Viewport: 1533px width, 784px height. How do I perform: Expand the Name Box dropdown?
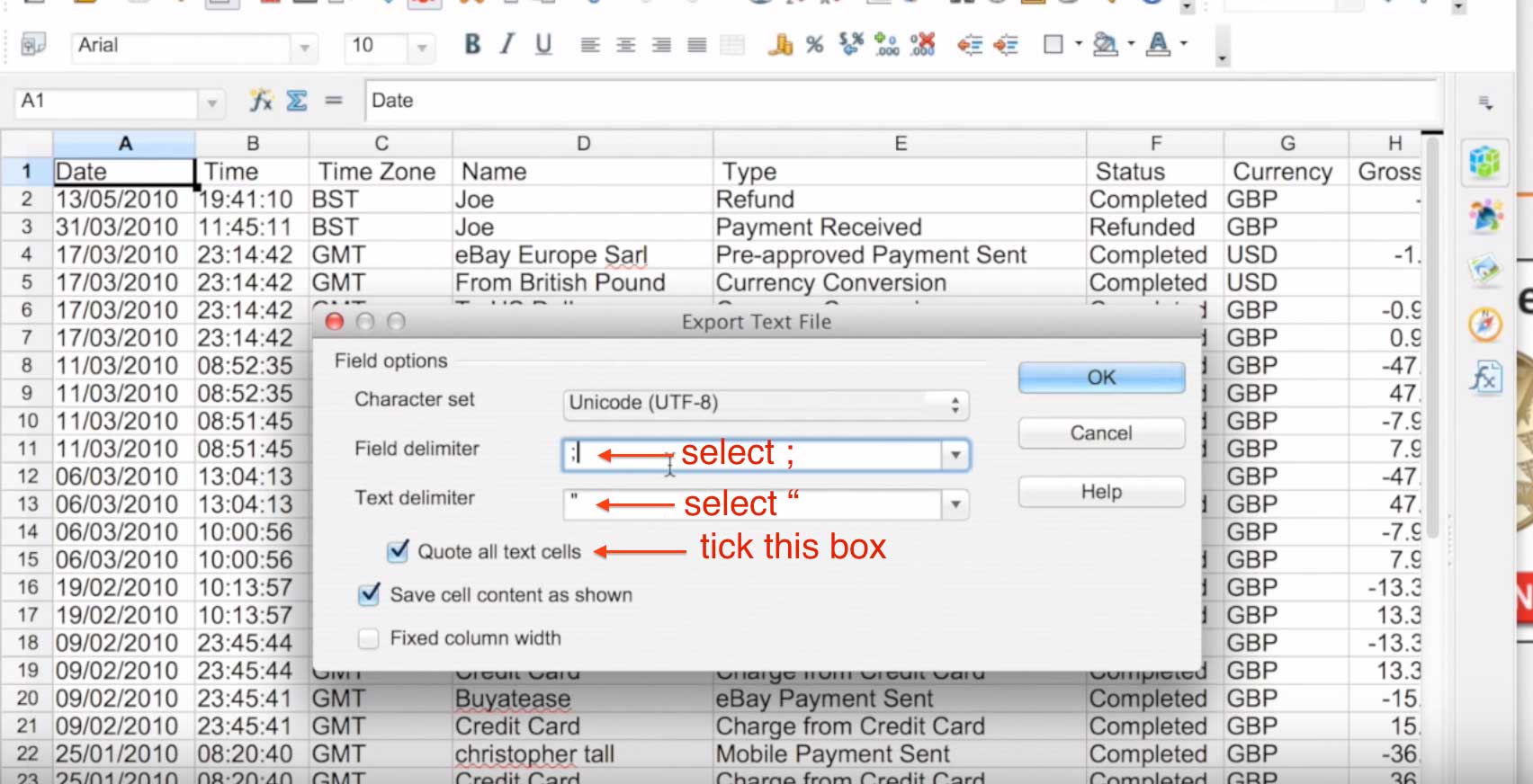pyautogui.click(x=211, y=102)
